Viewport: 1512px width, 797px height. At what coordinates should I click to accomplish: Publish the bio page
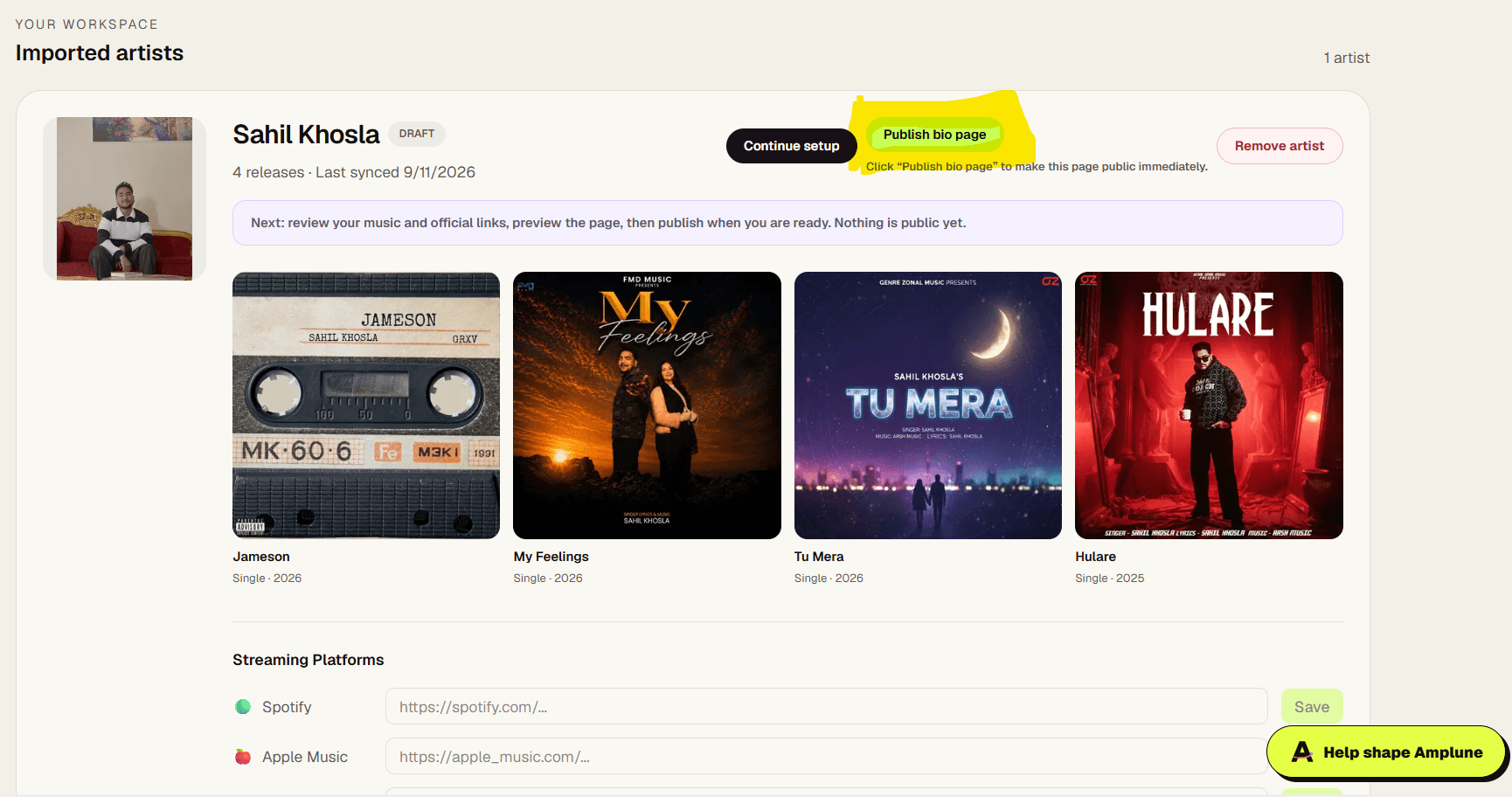pyautogui.click(x=934, y=135)
